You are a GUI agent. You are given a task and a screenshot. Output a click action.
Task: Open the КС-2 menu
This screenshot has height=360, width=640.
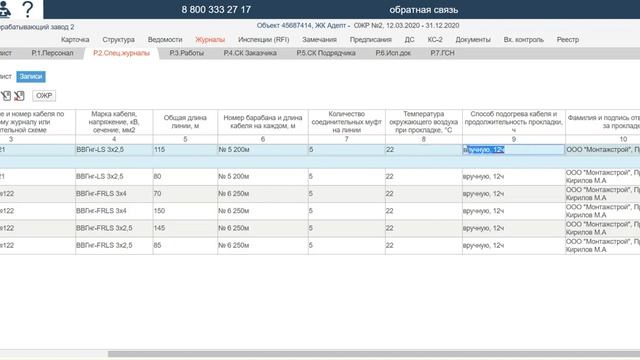click(435, 40)
